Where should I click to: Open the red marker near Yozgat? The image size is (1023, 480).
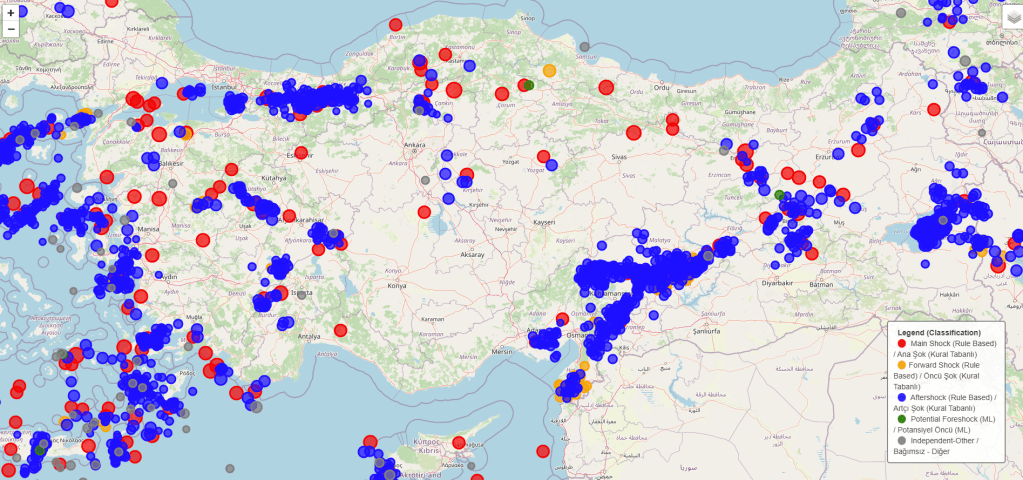543,157
